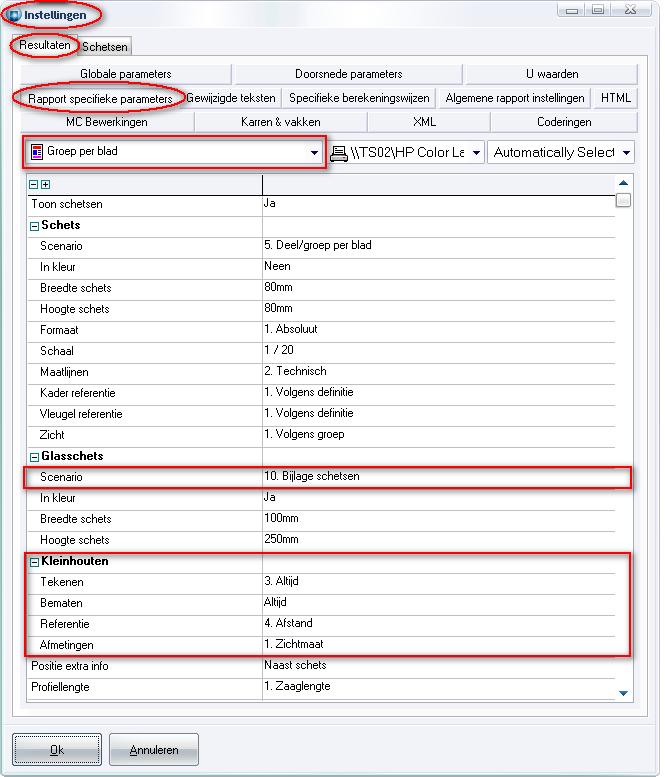Click Zicht value 1. Volgens groep
665x777 pixels.
pos(304,434)
